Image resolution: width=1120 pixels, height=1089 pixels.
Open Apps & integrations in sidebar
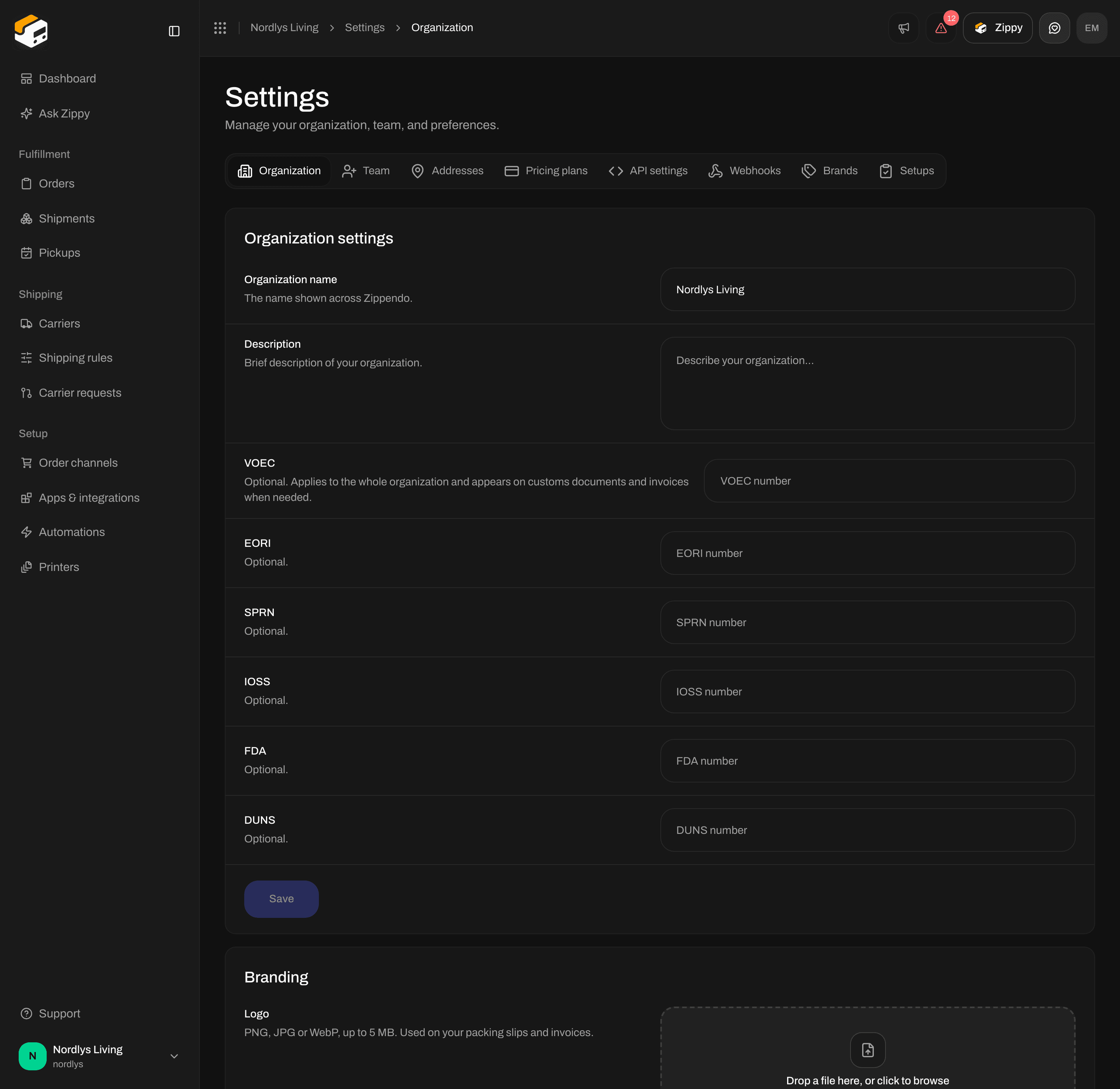click(100, 497)
